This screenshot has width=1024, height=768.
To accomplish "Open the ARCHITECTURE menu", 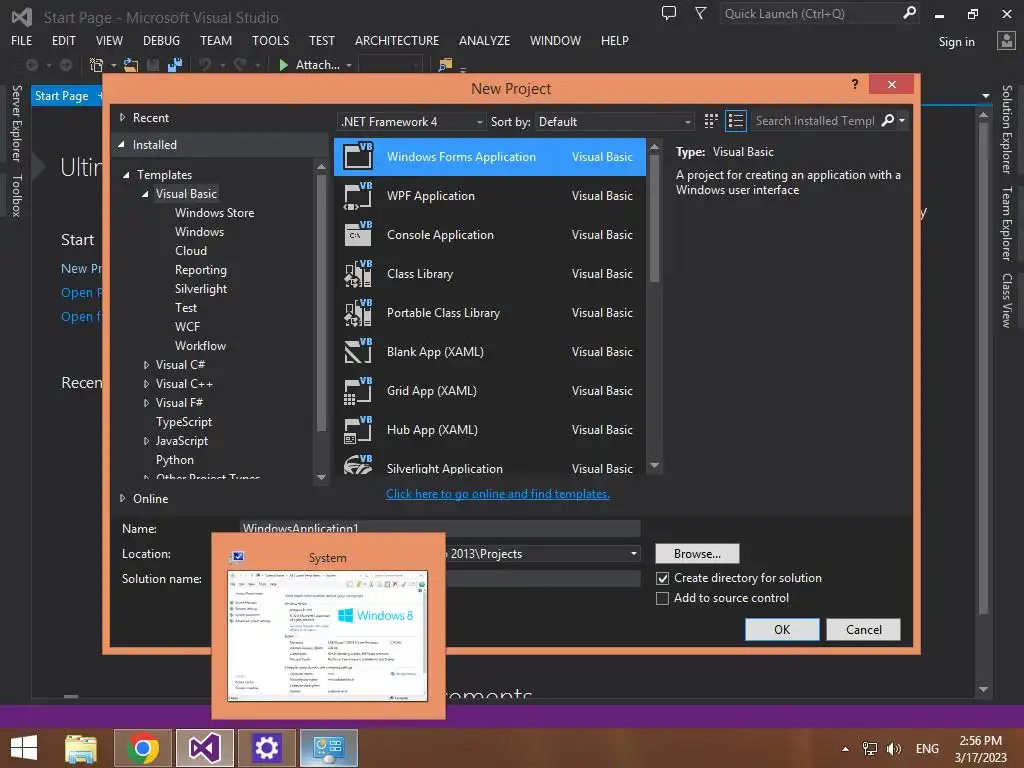I will (397, 40).
